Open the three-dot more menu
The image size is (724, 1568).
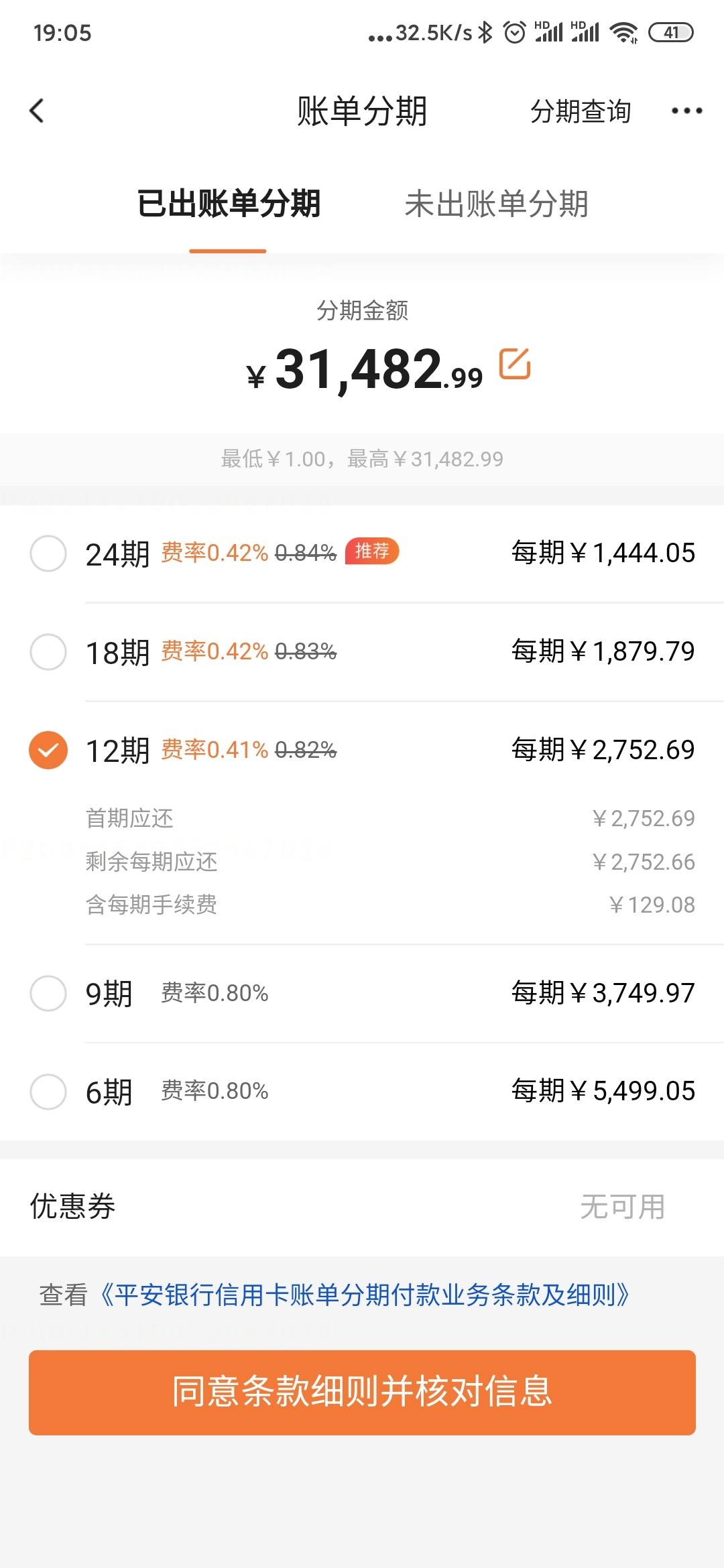tap(687, 111)
